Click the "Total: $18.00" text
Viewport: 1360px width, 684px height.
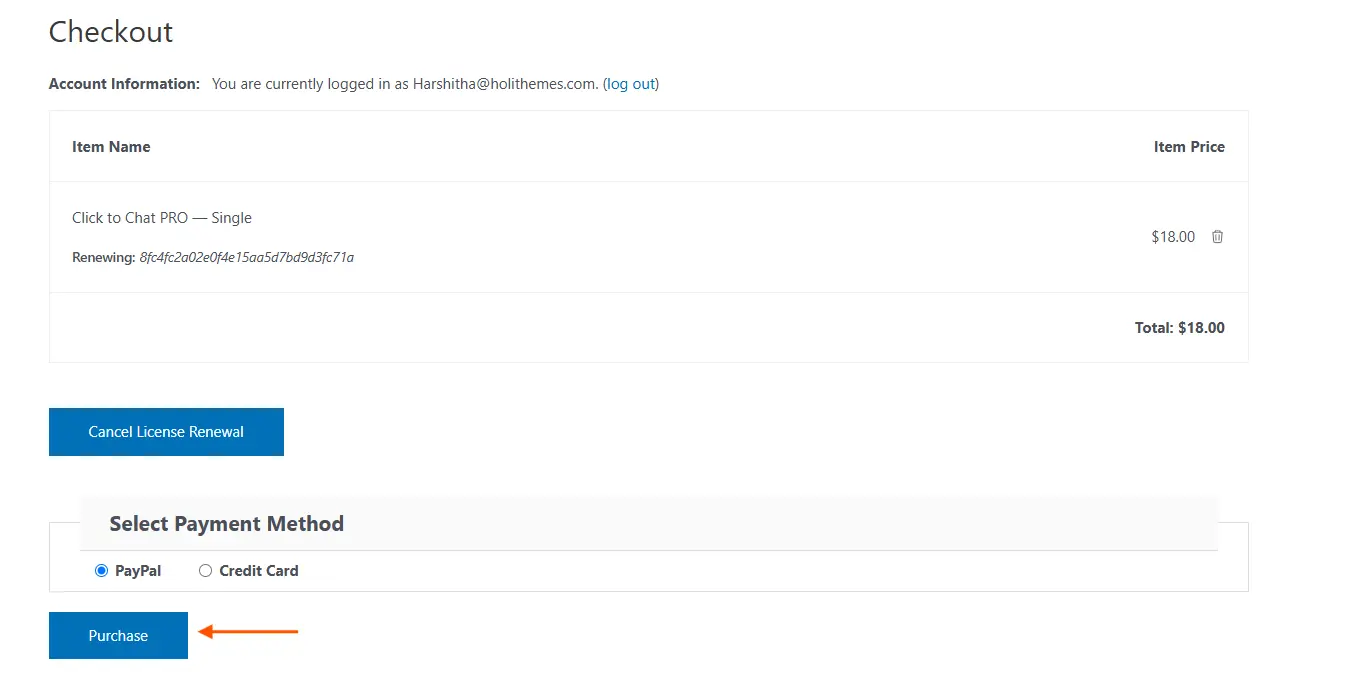tap(1179, 328)
